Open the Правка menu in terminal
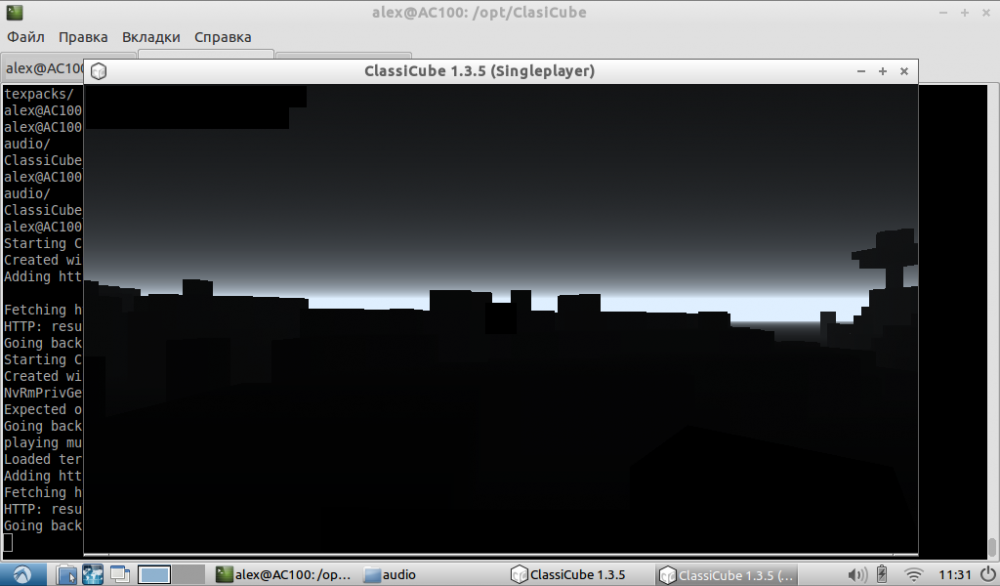The image size is (1000, 586). point(83,37)
